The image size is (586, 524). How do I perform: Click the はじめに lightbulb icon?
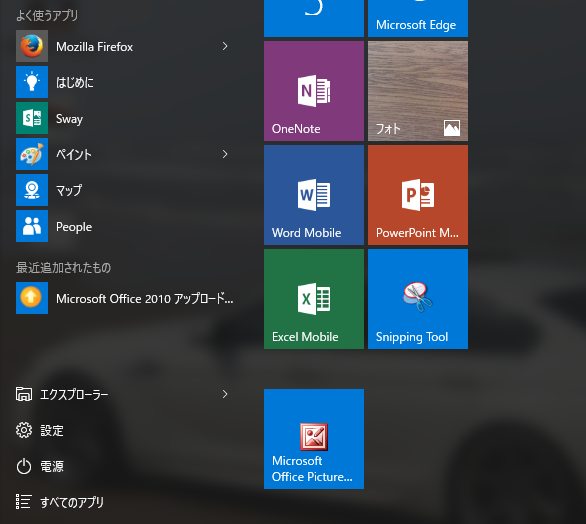(x=32, y=82)
